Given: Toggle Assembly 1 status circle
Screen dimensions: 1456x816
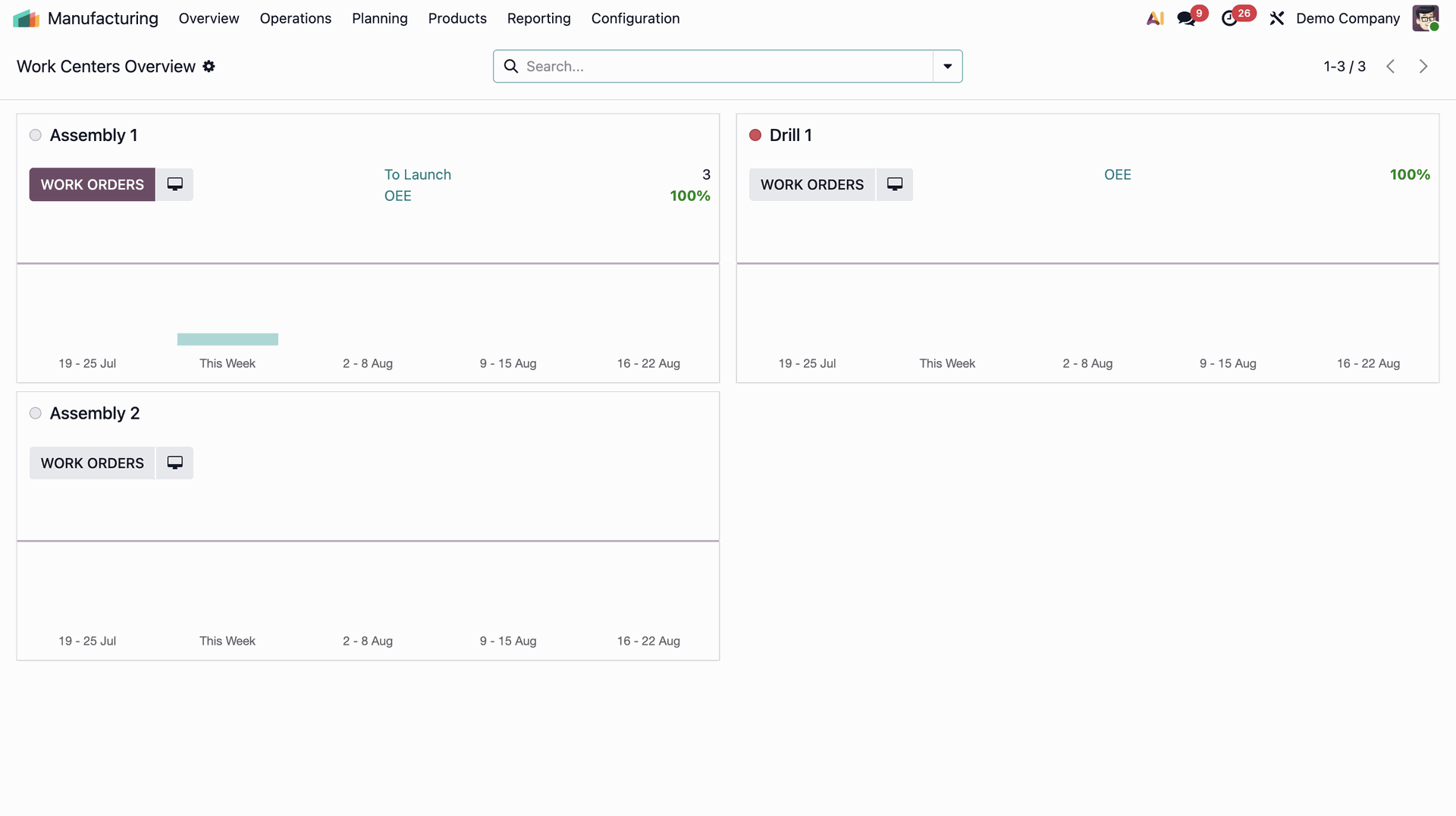Looking at the screenshot, I should coord(36,135).
